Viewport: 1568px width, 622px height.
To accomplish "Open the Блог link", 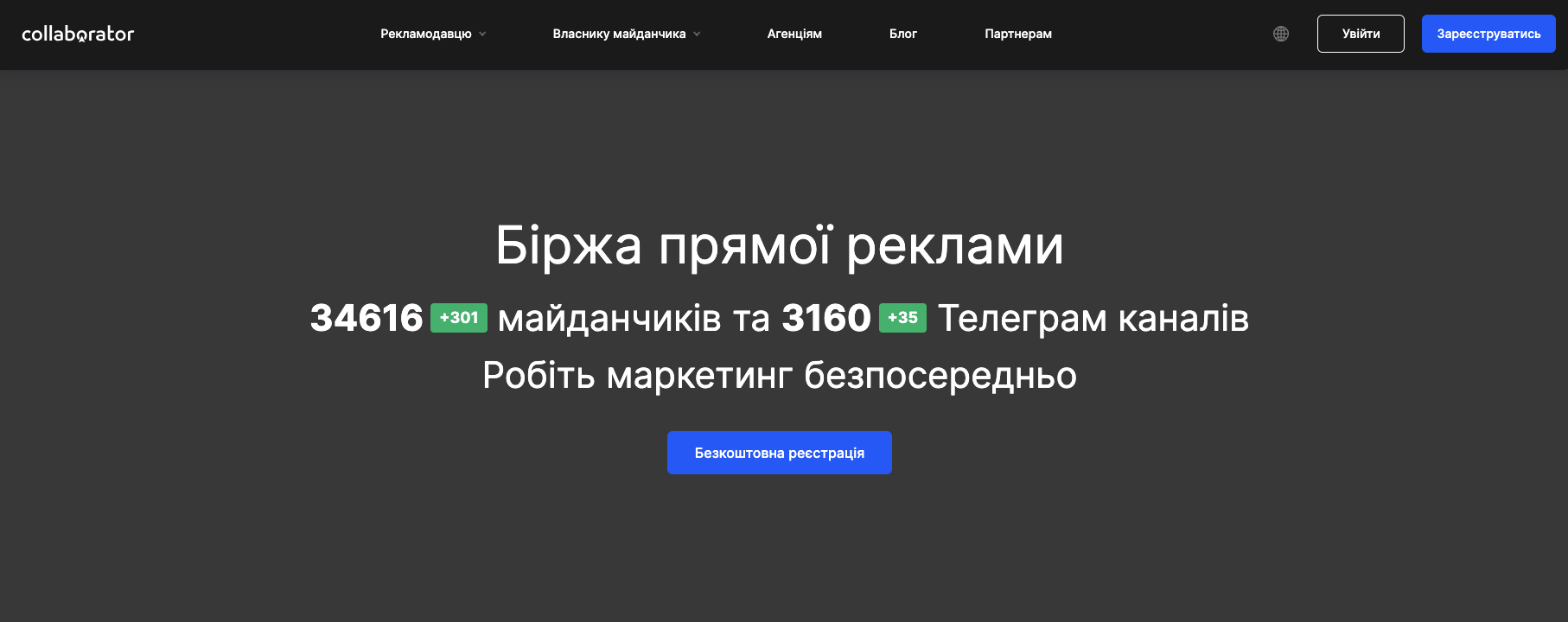I will coord(903,34).
